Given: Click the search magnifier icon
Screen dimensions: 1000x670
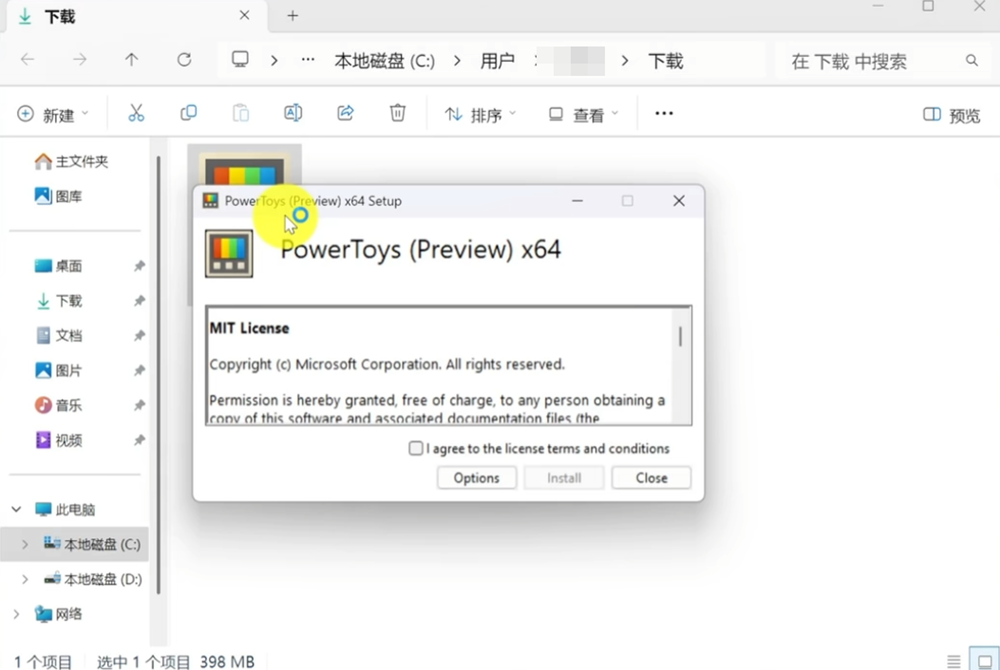Looking at the screenshot, I should pyautogui.click(x=972, y=61).
